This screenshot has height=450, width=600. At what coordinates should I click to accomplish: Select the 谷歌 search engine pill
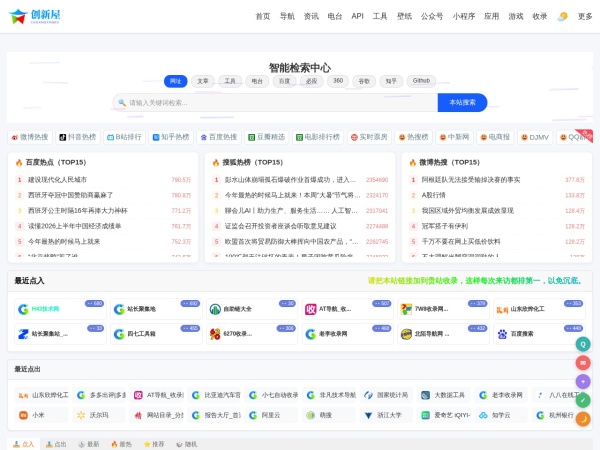point(364,81)
